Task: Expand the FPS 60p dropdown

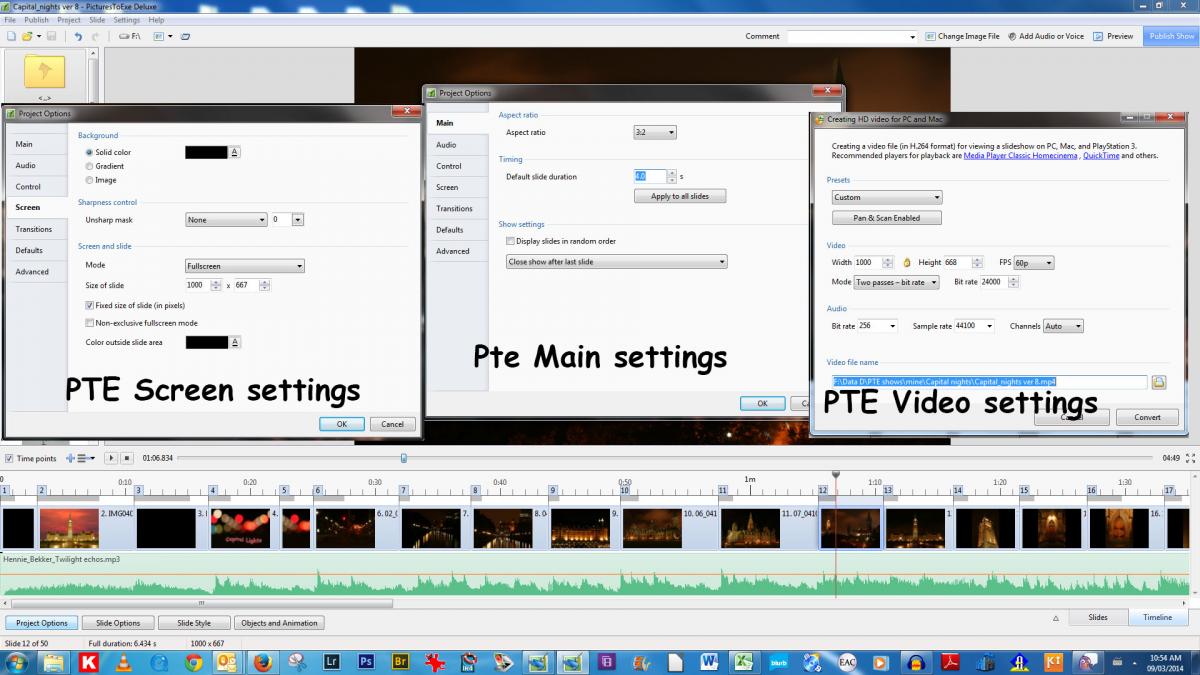Action: pyautogui.click(x=1033, y=263)
